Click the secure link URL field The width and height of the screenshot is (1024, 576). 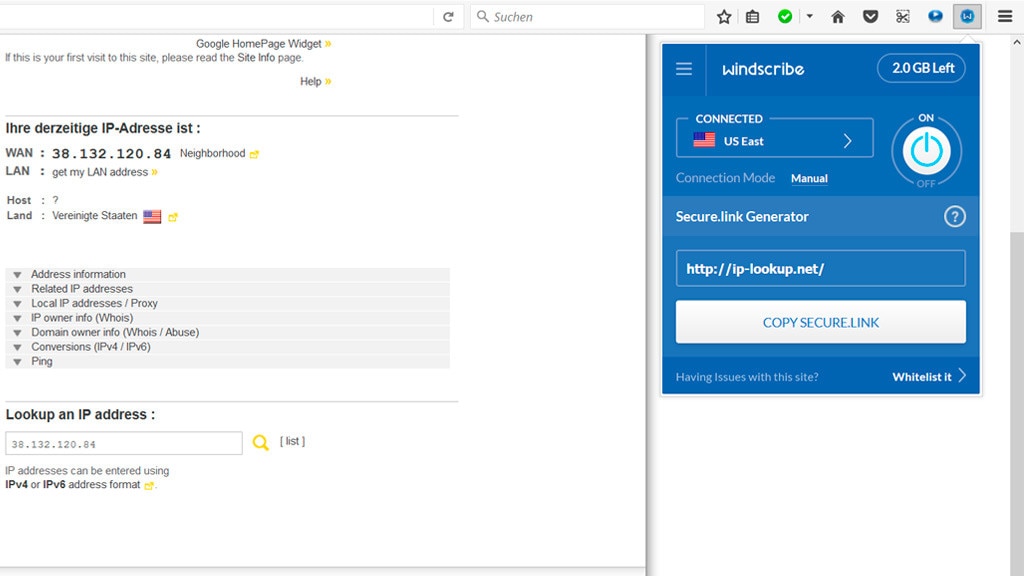pyautogui.click(x=820, y=269)
